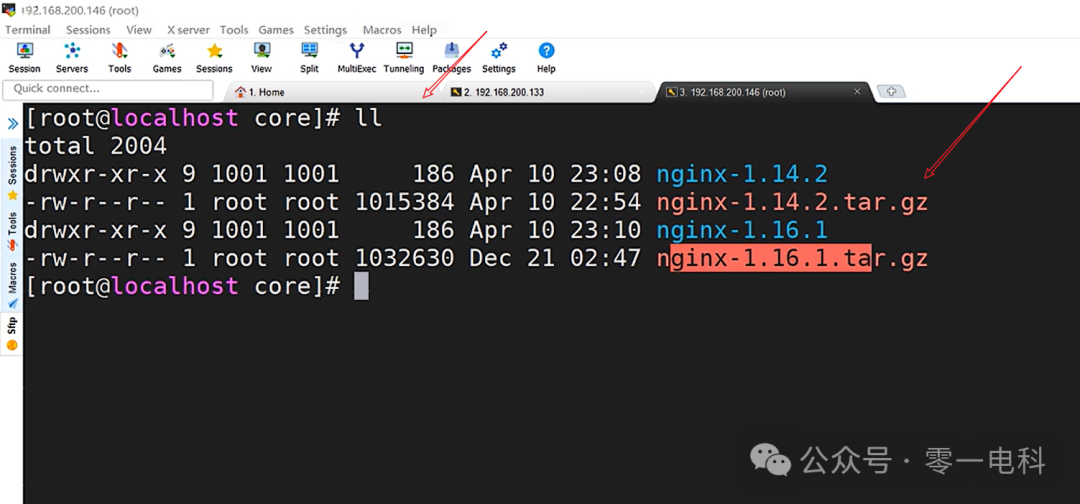Open the X server menu
Screen dimensions: 1080x504
188,30
